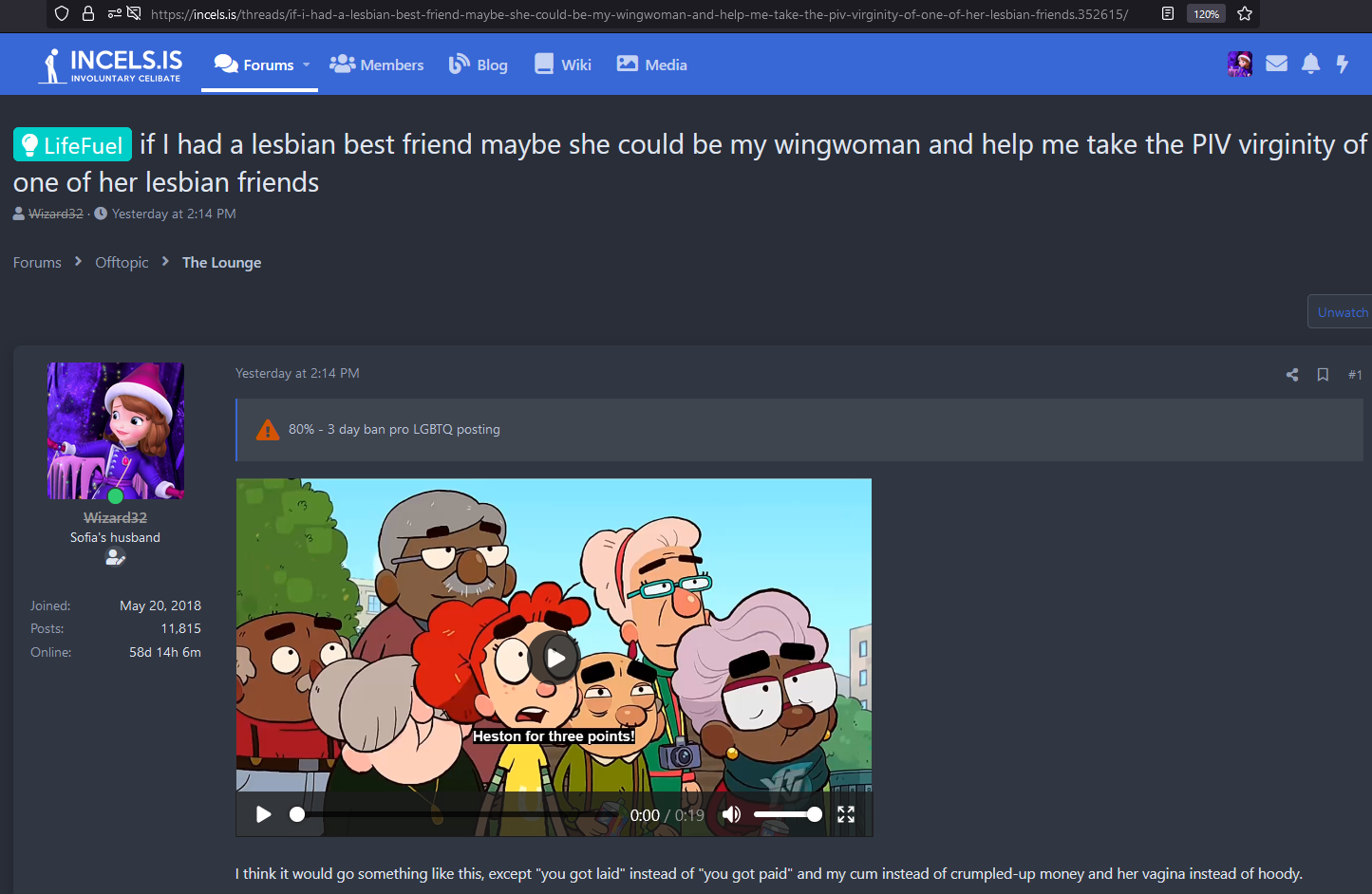Click Wizard32 username below the avatar

tap(115, 517)
